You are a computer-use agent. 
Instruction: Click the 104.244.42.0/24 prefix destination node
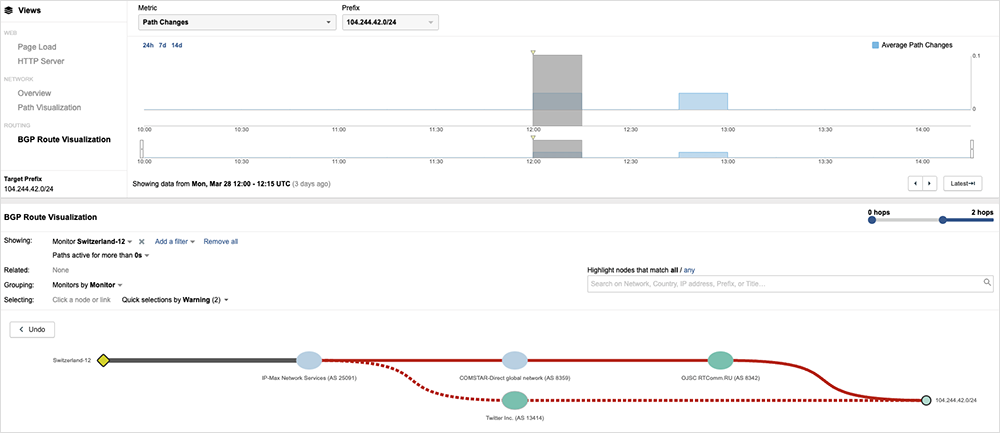926,400
